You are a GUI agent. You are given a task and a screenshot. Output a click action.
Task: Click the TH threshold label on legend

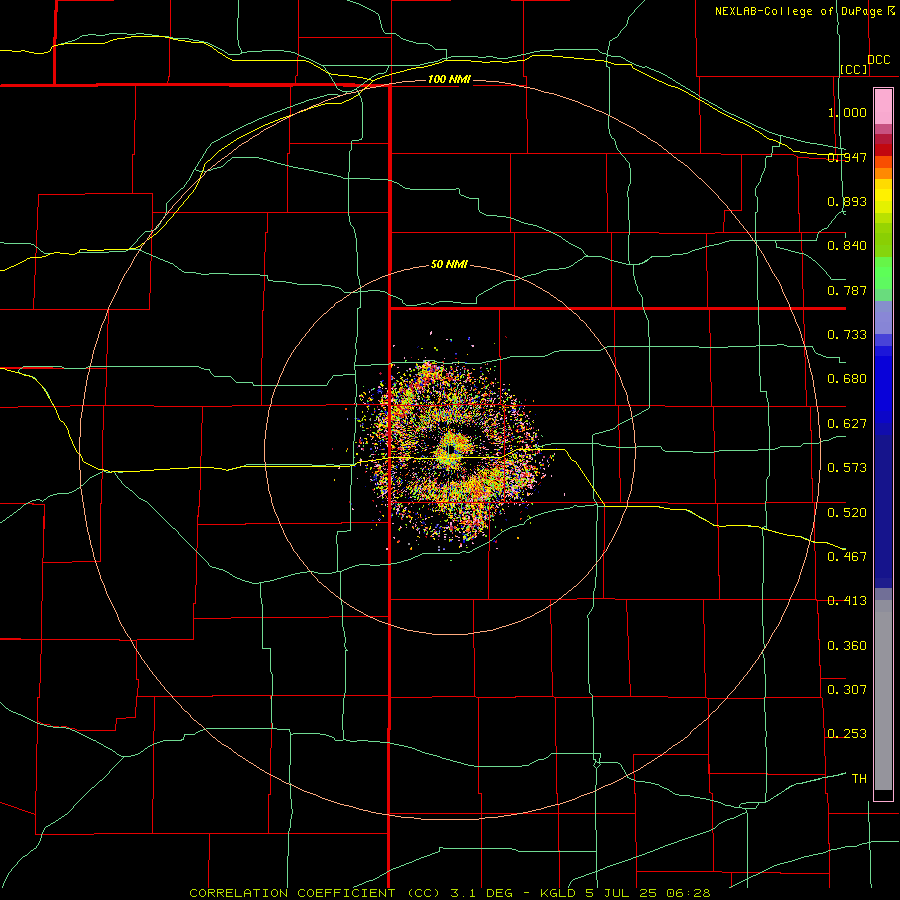(x=859, y=779)
